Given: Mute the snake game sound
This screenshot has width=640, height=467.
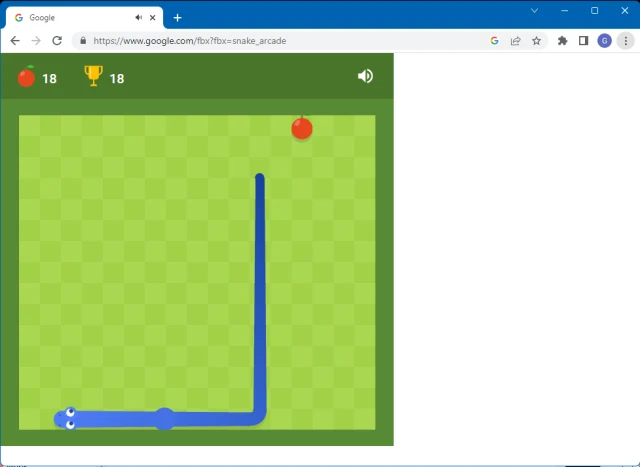Looking at the screenshot, I should pyautogui.click(x=365, y=76).
